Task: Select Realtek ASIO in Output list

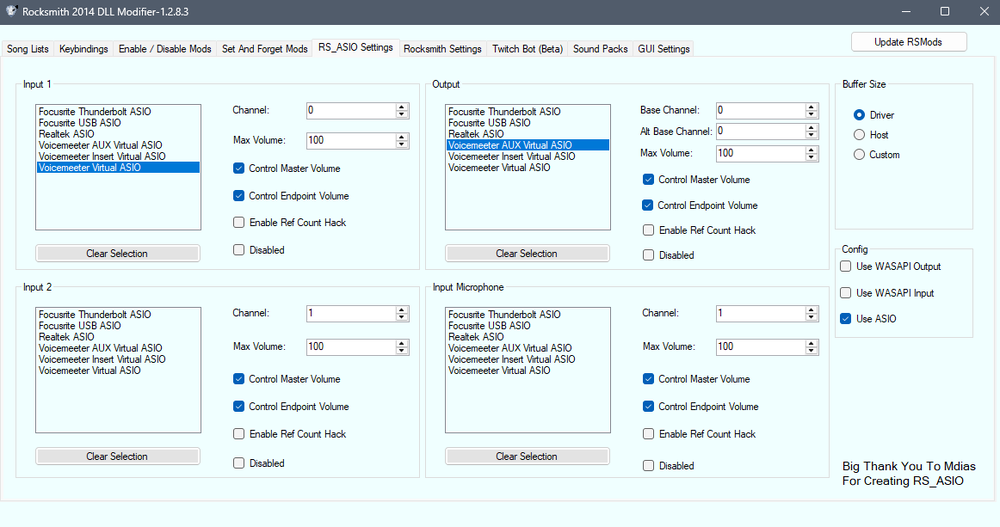Action: (x=527, y=134)
